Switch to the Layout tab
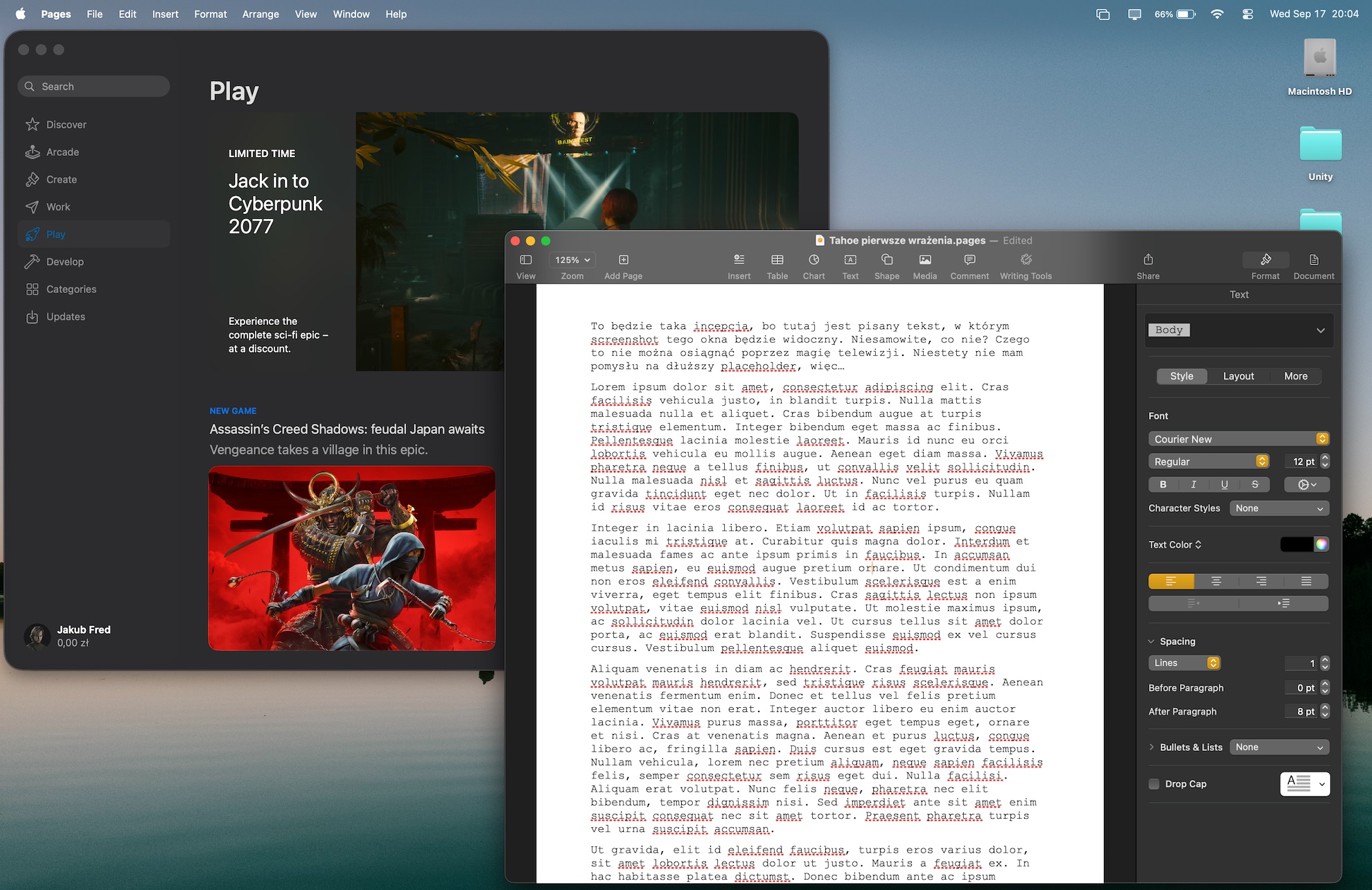Viewport: 1372px width, 890px height. [1238, 376]
